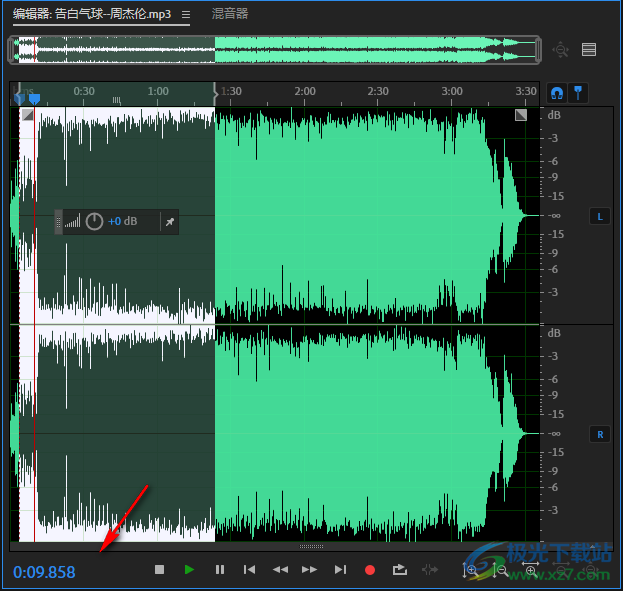
Task: Click the 3:00 mark on time ruler
Action: click(x=452, y=91)
